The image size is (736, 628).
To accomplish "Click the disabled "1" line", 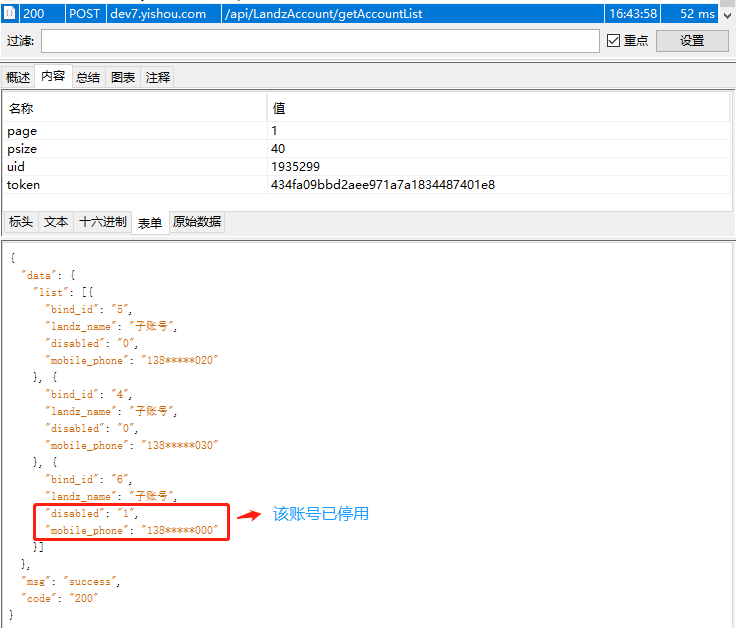I will click(x=92, y=513).
